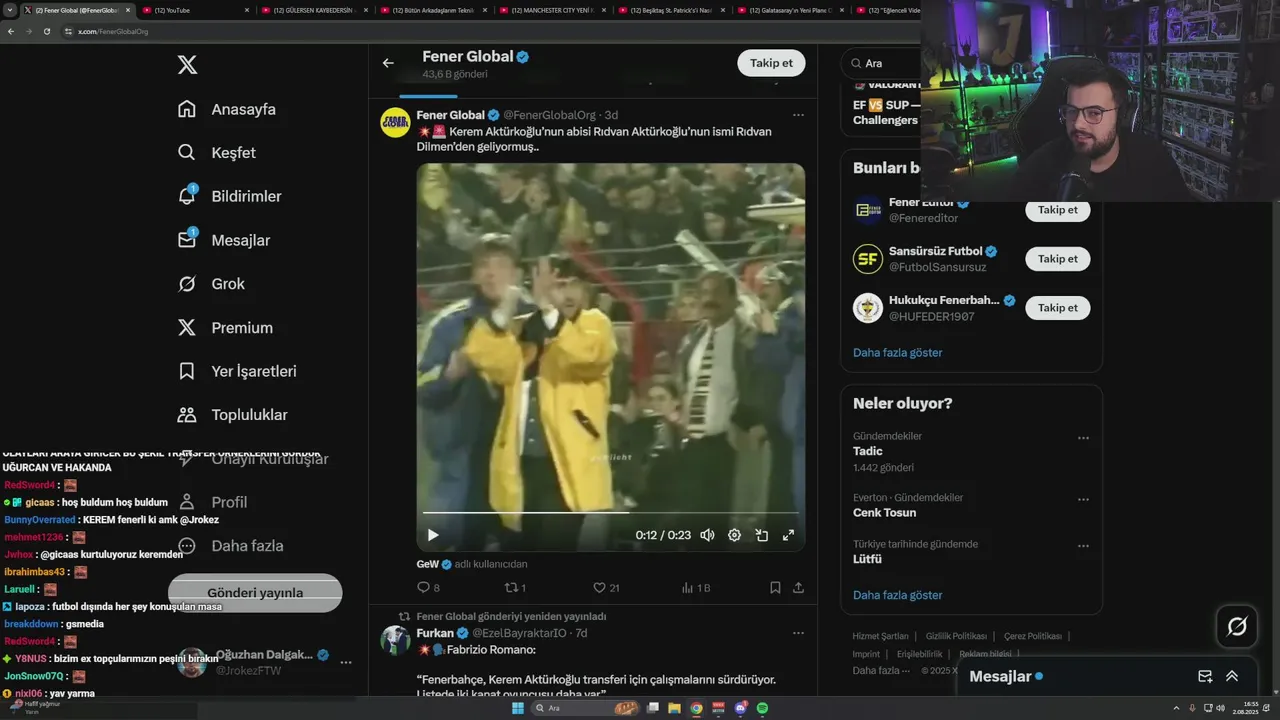Click the home icon next to Anasayfa

[x=187, y=109]
